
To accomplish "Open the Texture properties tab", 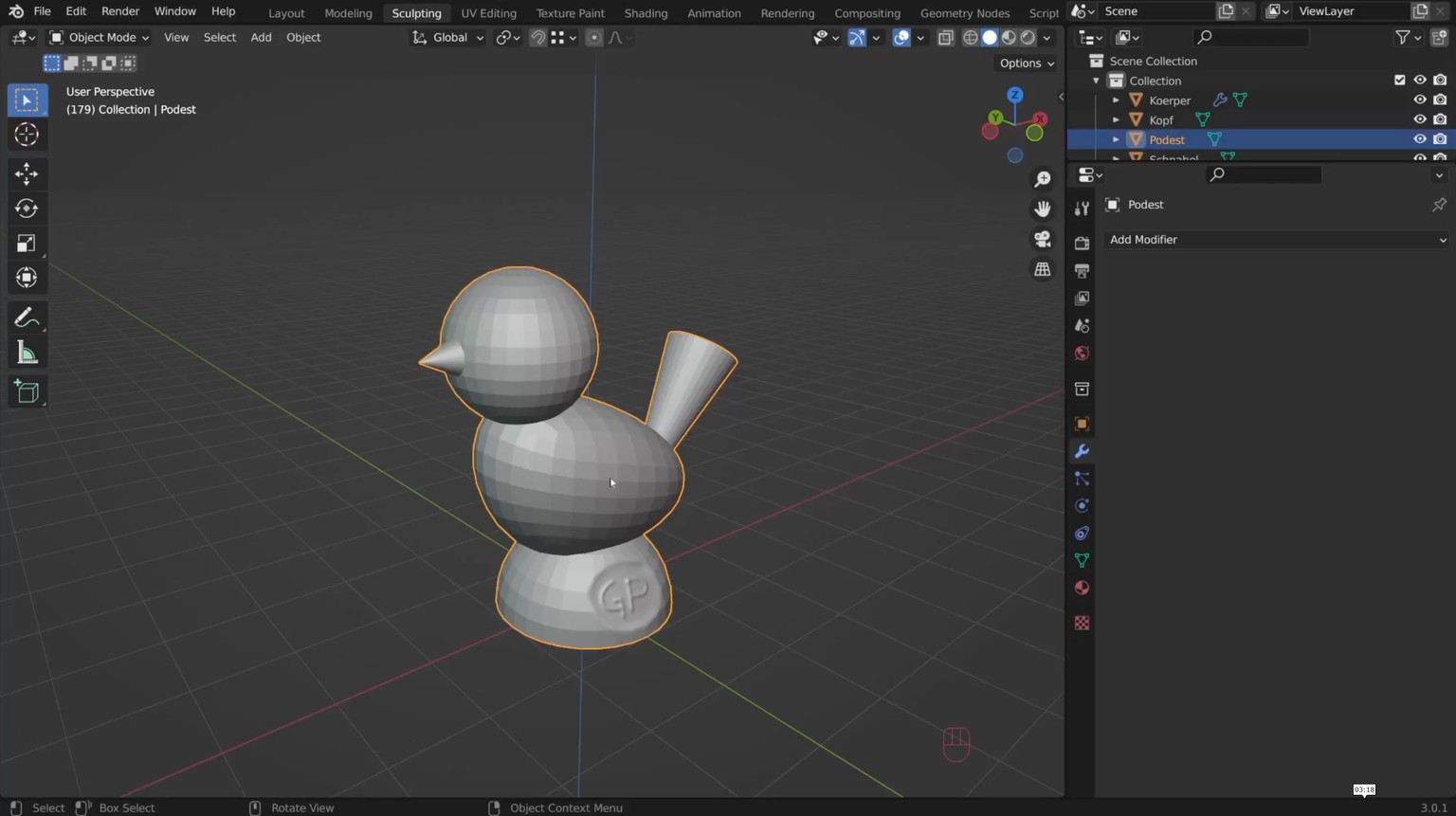I will [x=1082, y=623].
